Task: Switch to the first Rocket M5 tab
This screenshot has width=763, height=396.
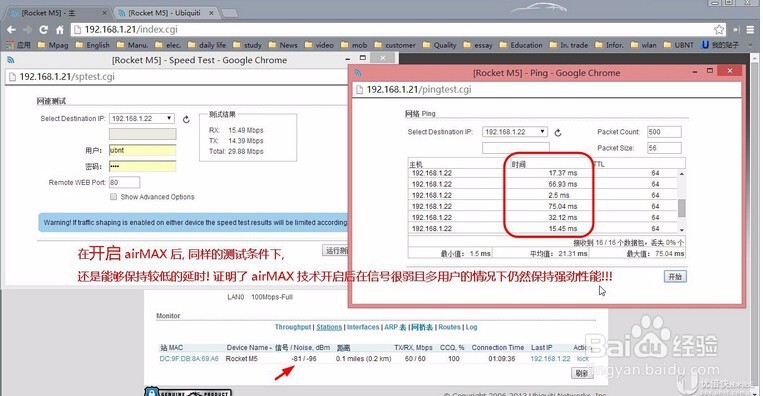Action: pos(57,13)
